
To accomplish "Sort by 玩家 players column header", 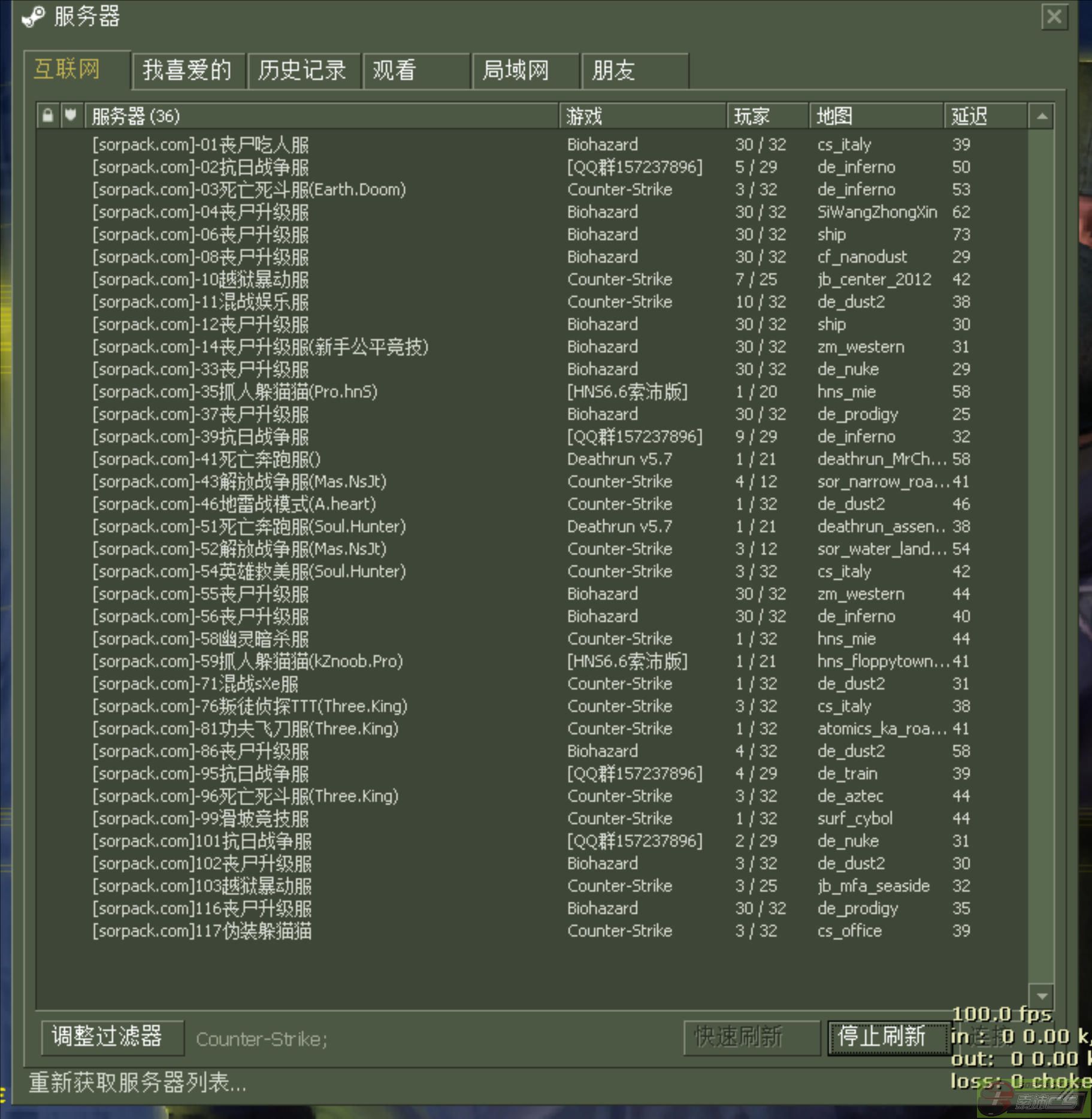I will click(768, 116).
